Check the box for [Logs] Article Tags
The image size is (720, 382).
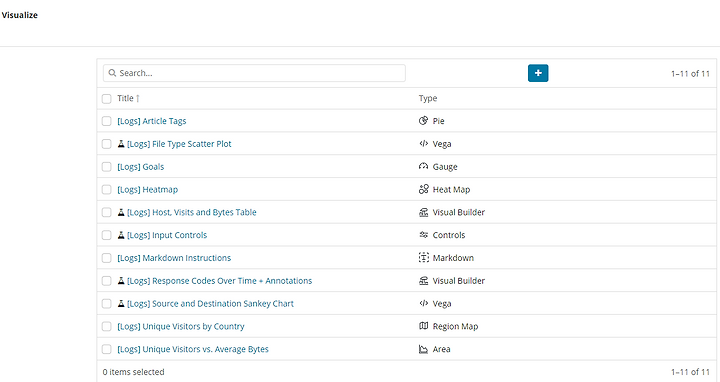pos(107,121)
